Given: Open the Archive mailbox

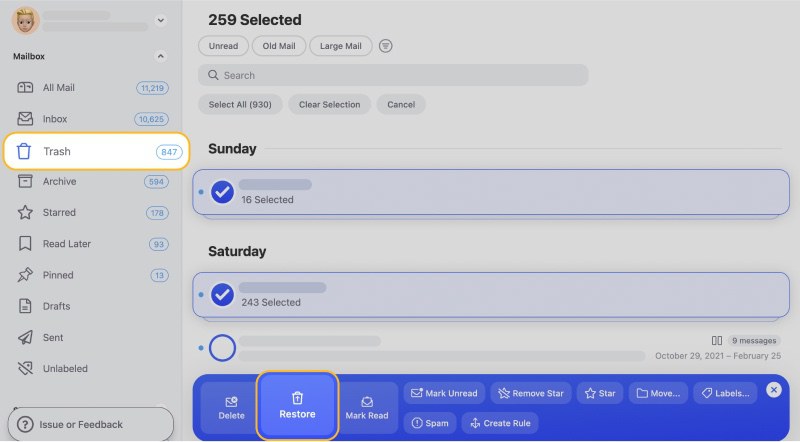Looking at the screenshot, I should pos(92,182).
